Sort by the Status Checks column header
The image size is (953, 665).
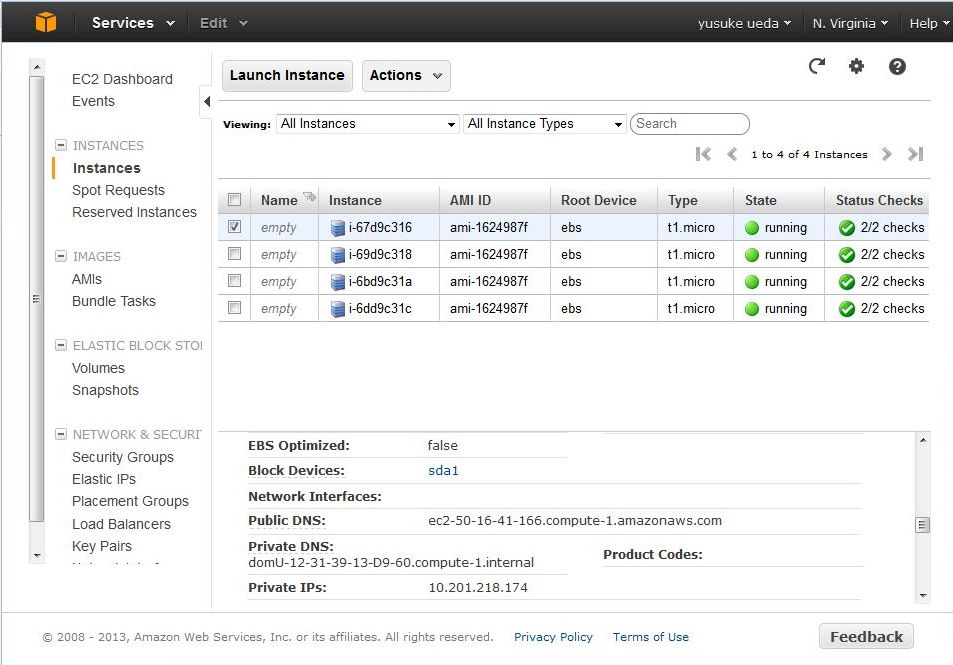tap(879, 201)
